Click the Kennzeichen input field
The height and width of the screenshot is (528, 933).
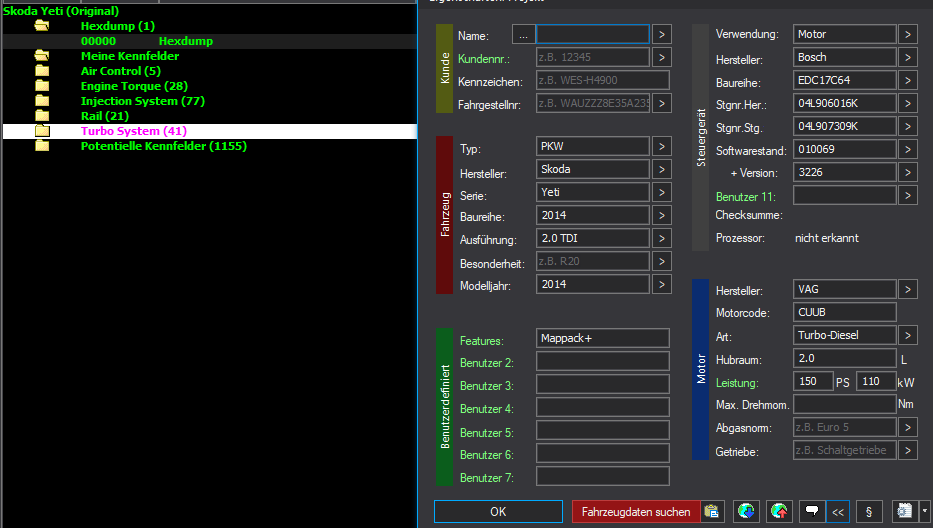pyautogui.click(x=603, y=80)
